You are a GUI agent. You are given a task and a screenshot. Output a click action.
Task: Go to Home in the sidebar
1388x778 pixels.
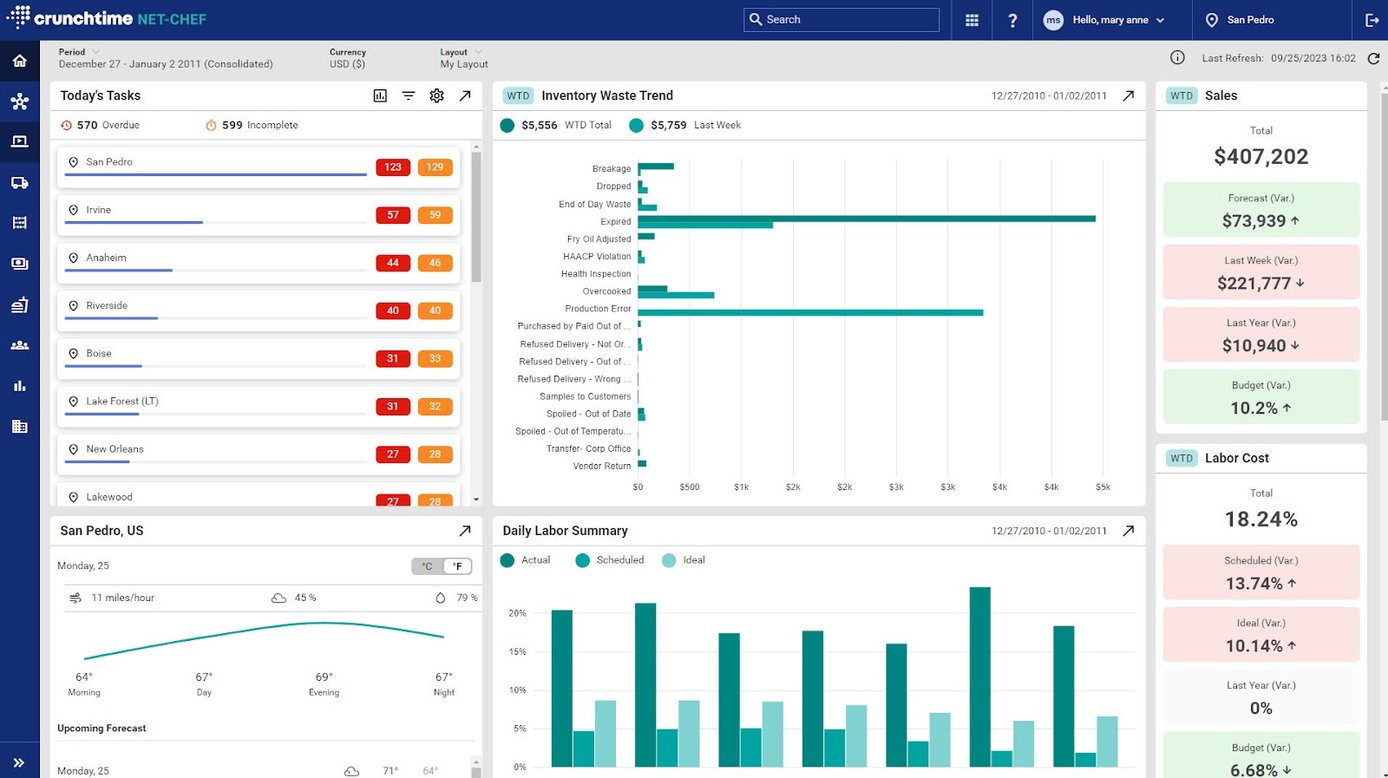point(19,61)
